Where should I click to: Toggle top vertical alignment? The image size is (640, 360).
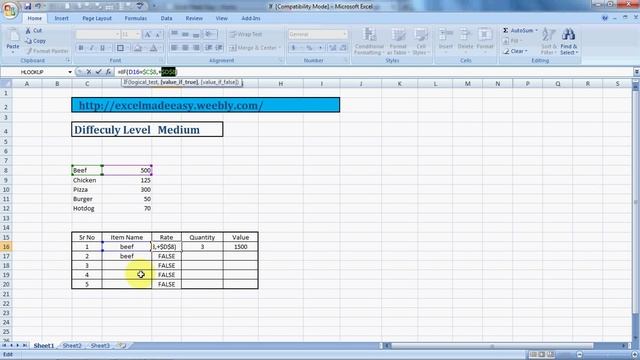click(174, 34)
